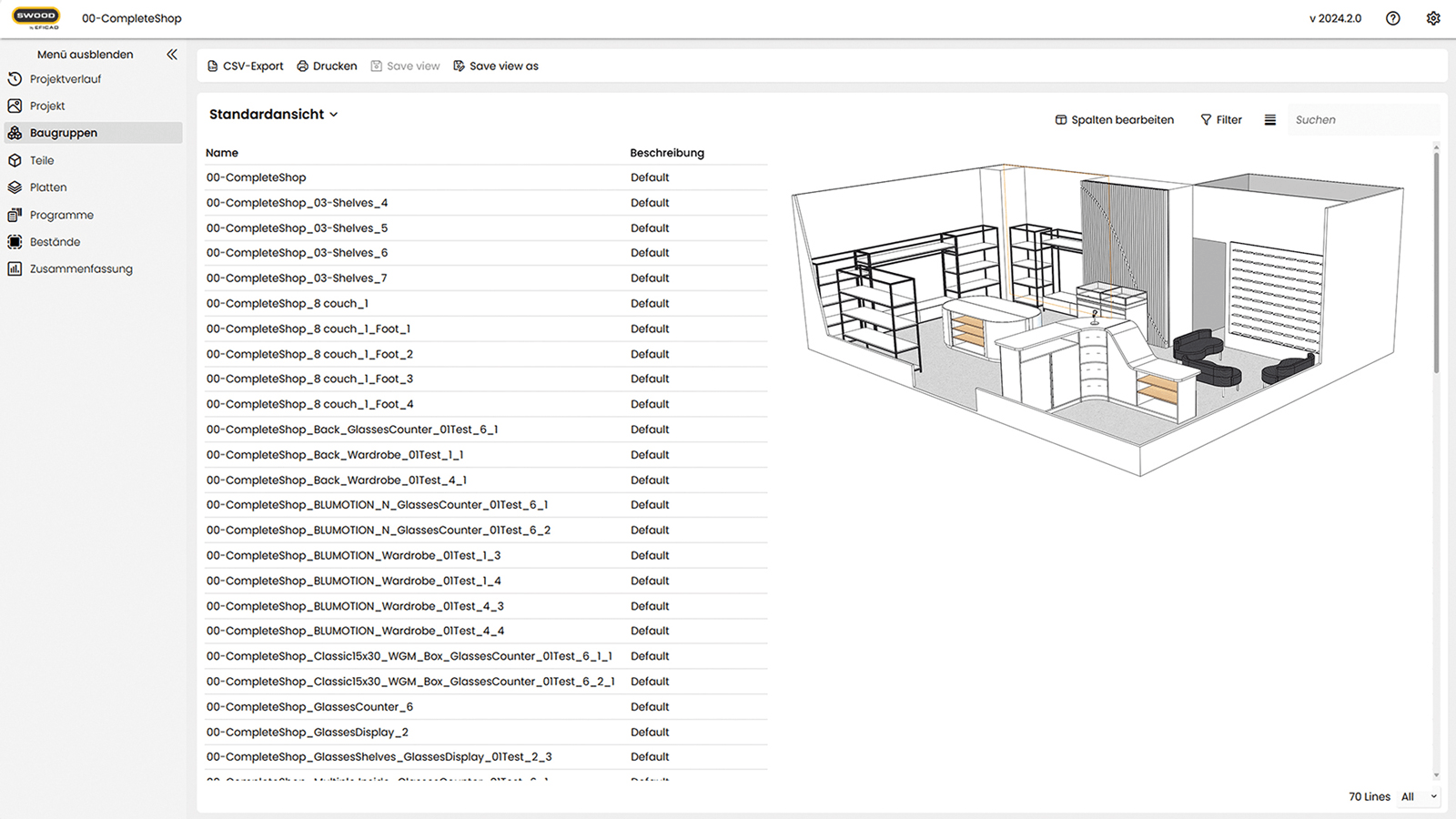Open Spalten bearbeiten column editor
Screen dimensions: 1456x819
[x=1114, y=120]
